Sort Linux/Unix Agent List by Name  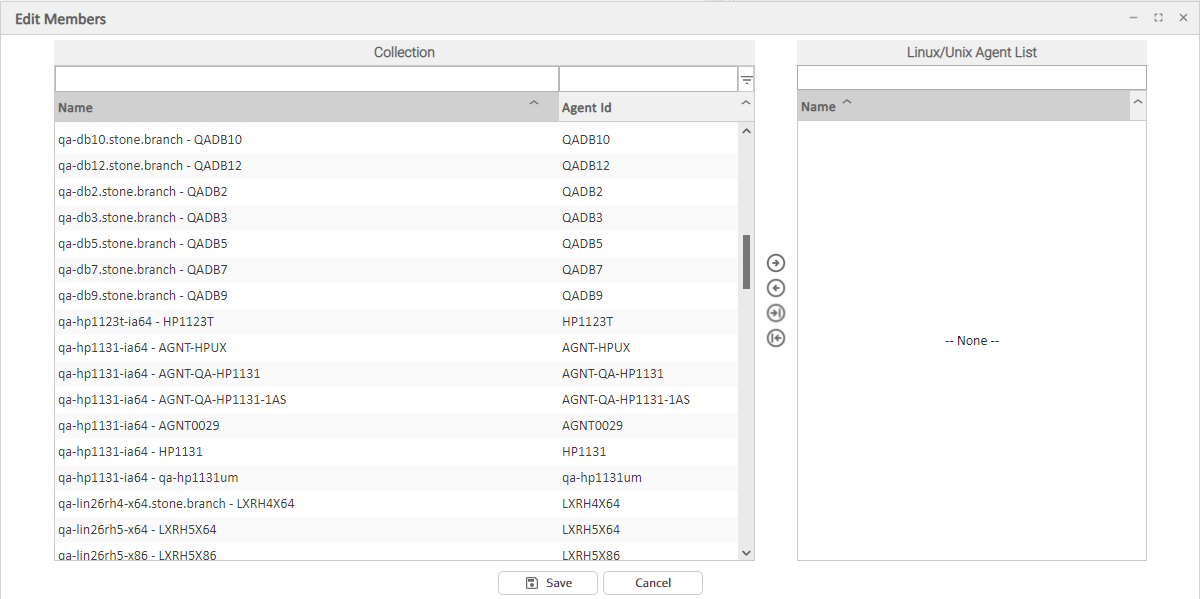coord(847,104)
